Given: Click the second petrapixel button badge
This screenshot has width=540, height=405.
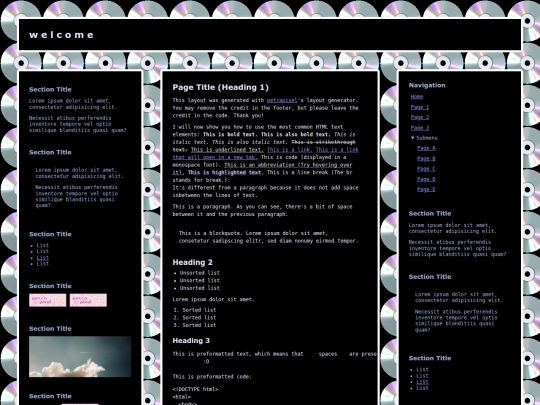Looking at the screenshot, I should (x=88, y=300).
